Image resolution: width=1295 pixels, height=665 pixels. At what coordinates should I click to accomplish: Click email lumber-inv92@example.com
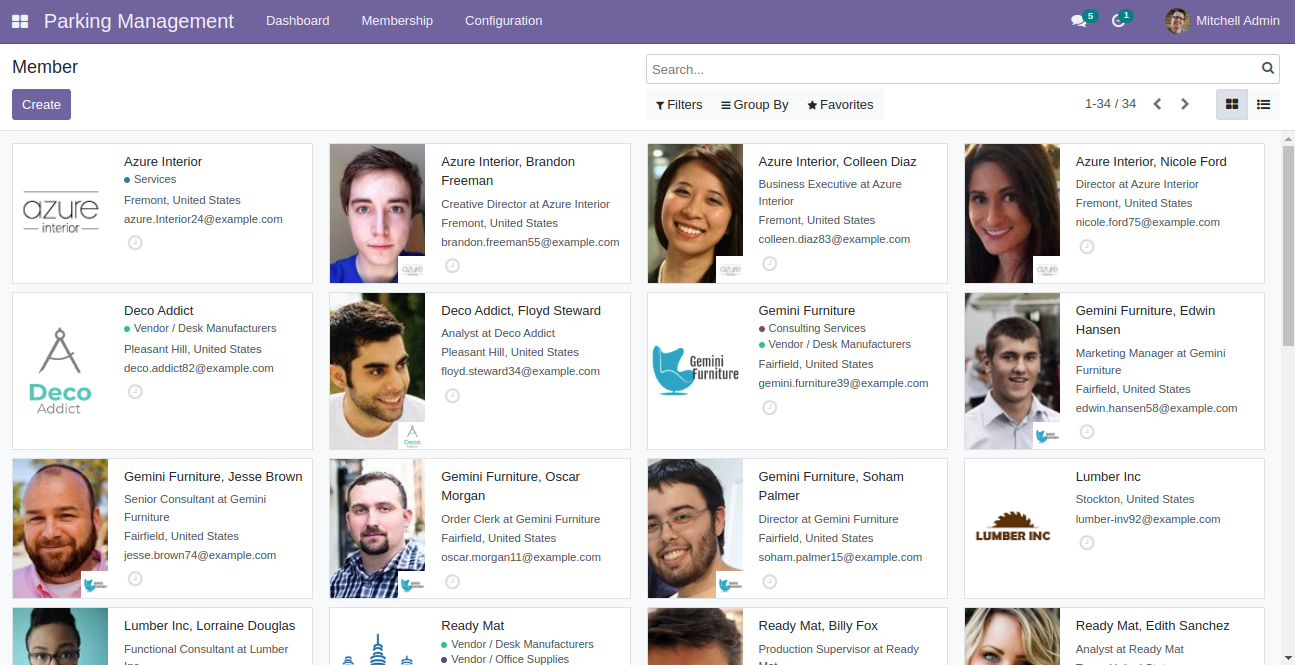click(1148, 519)
